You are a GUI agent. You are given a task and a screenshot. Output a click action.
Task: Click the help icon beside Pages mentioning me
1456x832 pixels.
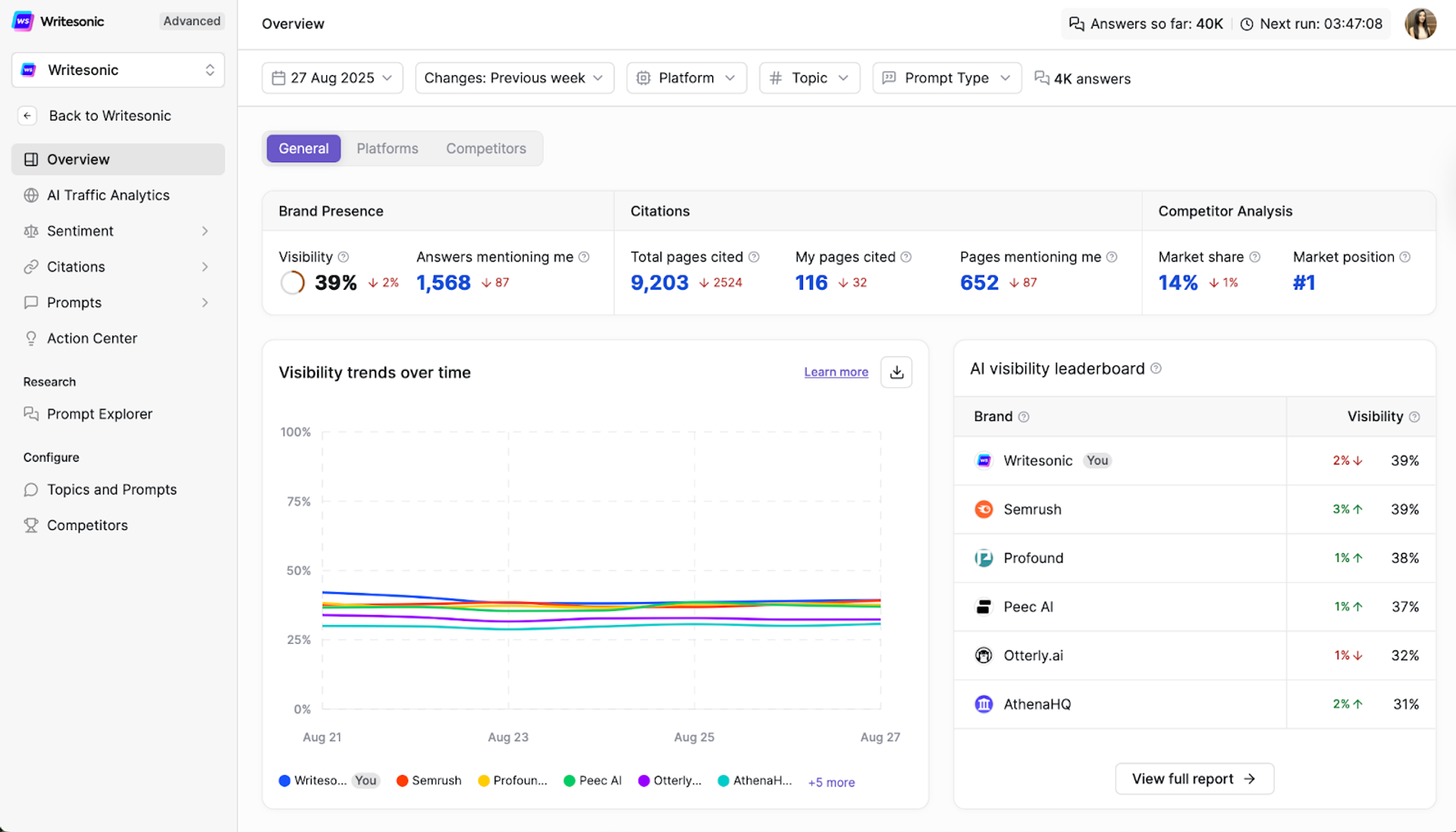(x=1112, y=257)
